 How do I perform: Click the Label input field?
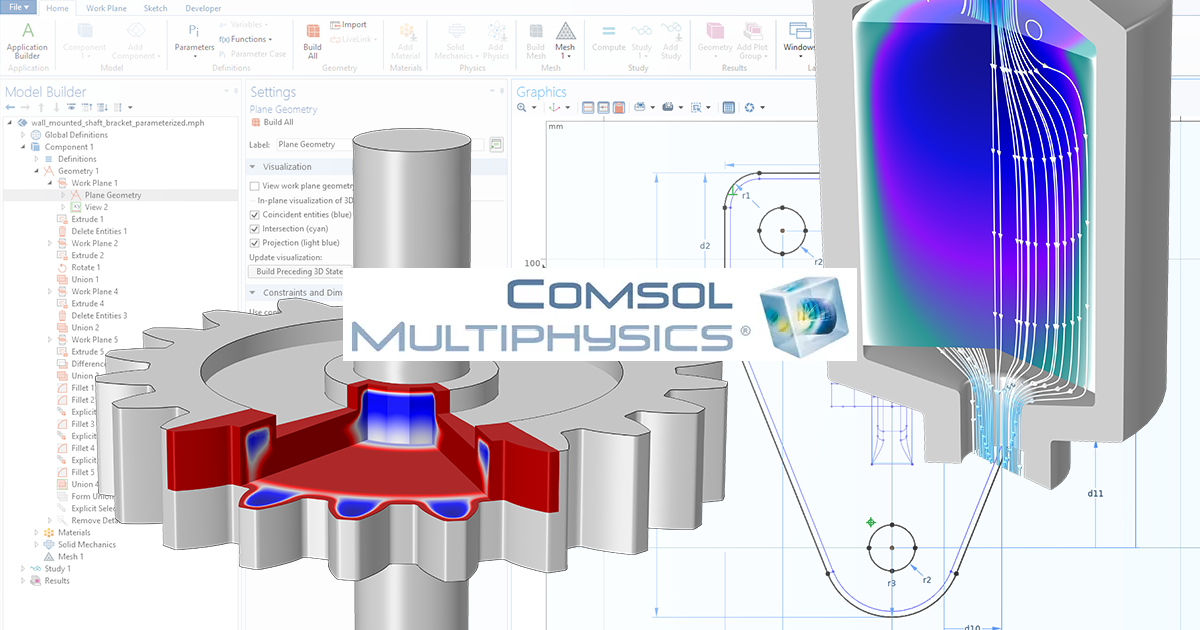[x=380, y=144]
